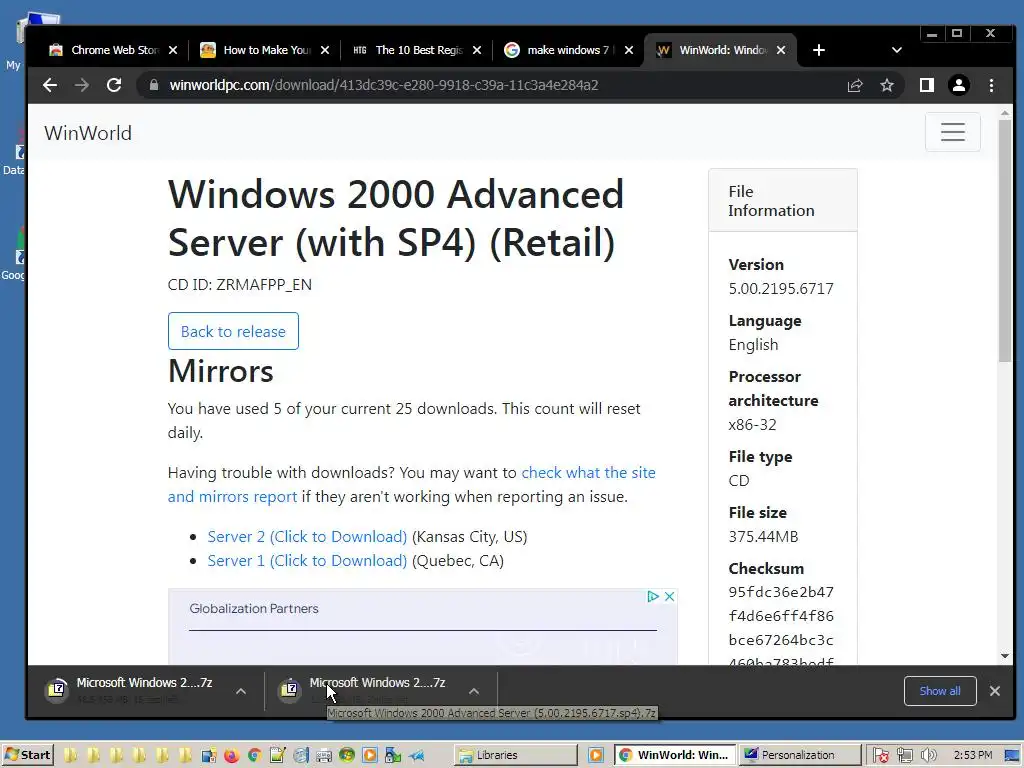Open the blue bird quick launch icon
This screenshot has width=1024, height=768.
(417, 756)
